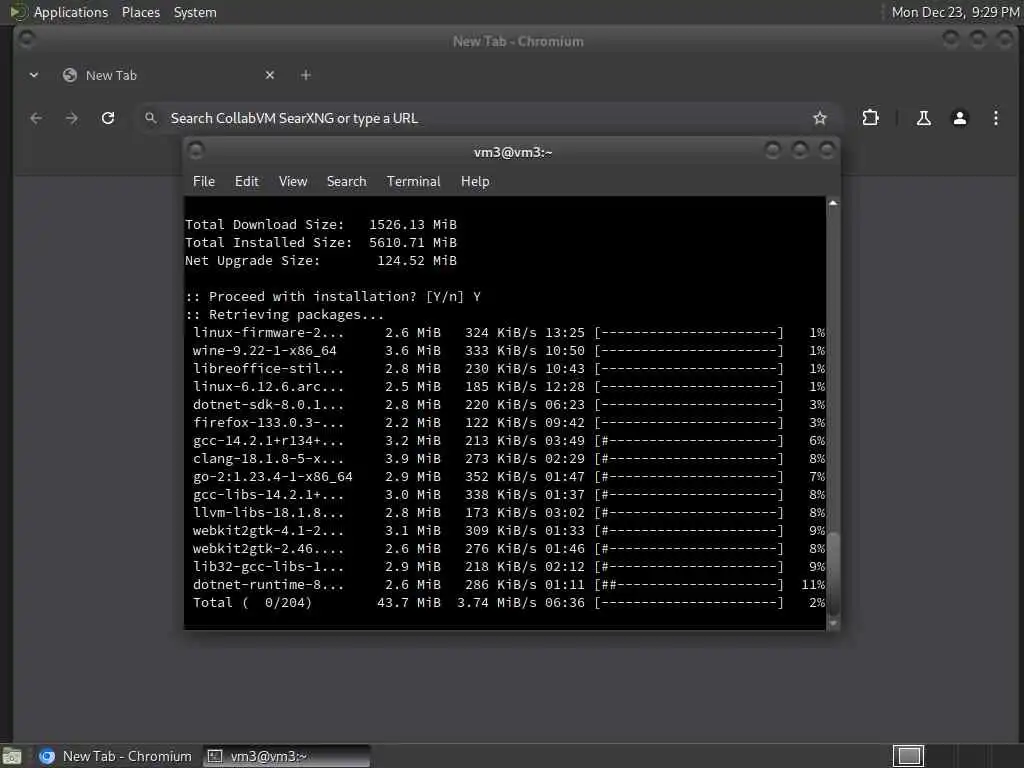Close the terminal window
Image resolution: width=1024 pixels, height=768 pixels.
point(827,151)
